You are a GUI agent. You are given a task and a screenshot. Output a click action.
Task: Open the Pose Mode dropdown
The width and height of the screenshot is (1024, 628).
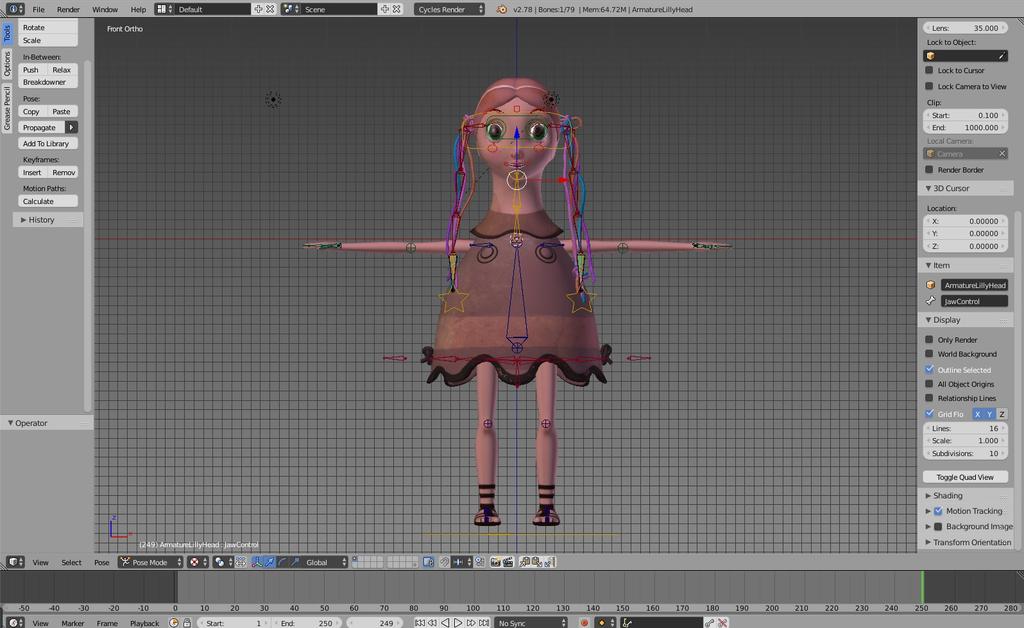(x=151, y=562)
